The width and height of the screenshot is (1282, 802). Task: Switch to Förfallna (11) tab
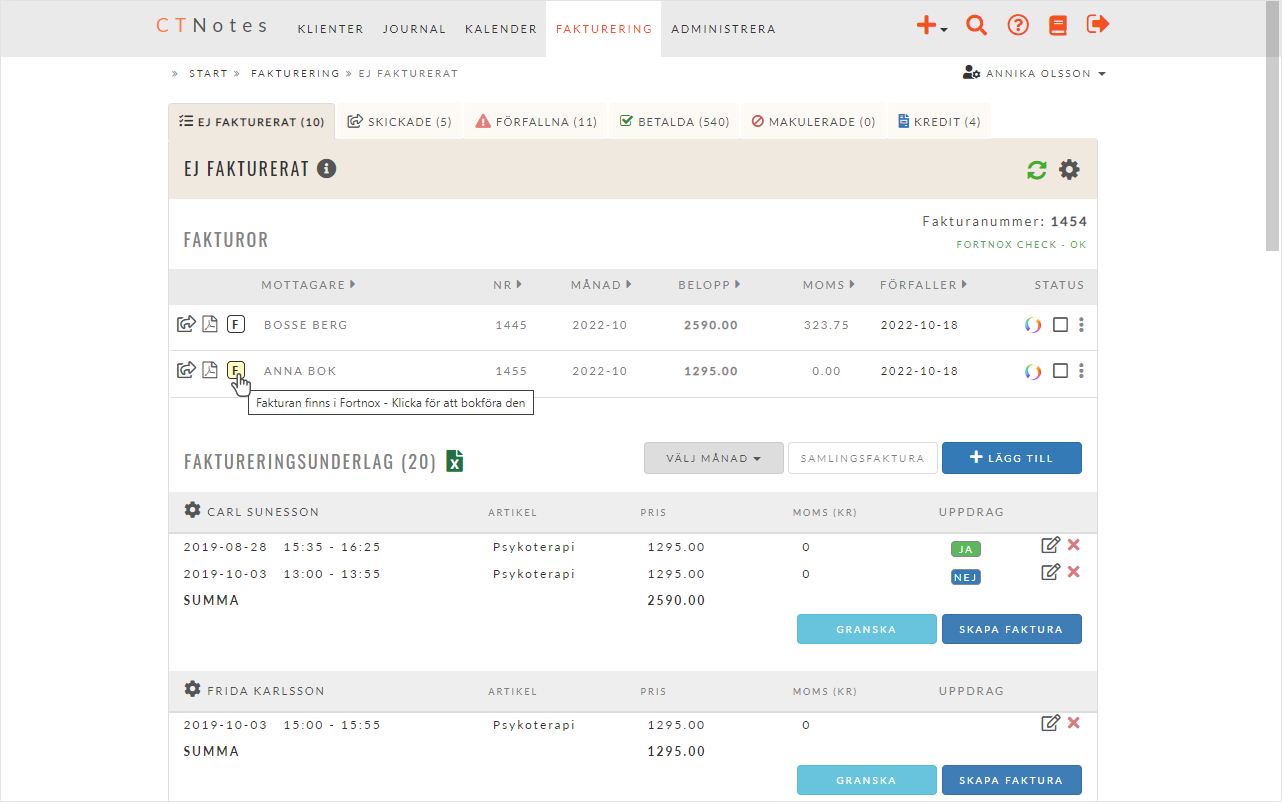[536, 121]
